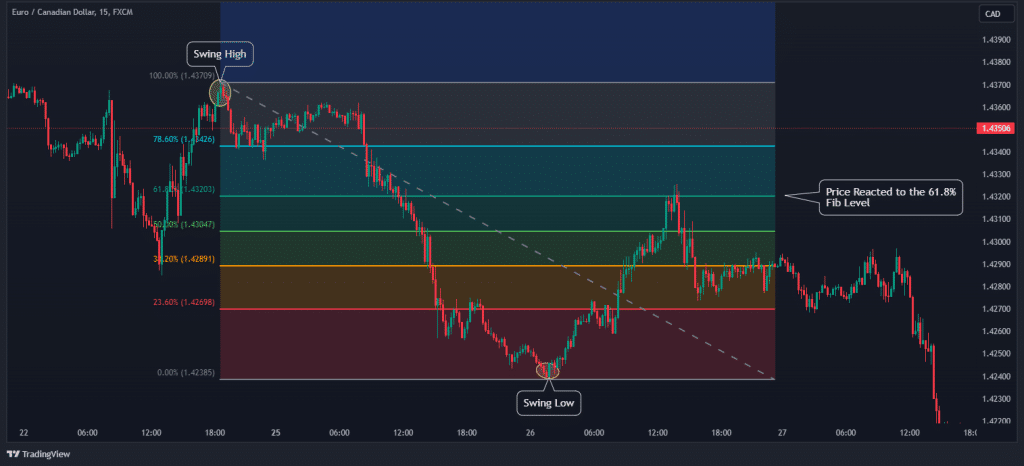Click 1.43000 on the price axis
Screen dimensions: 1024x466
995,241
